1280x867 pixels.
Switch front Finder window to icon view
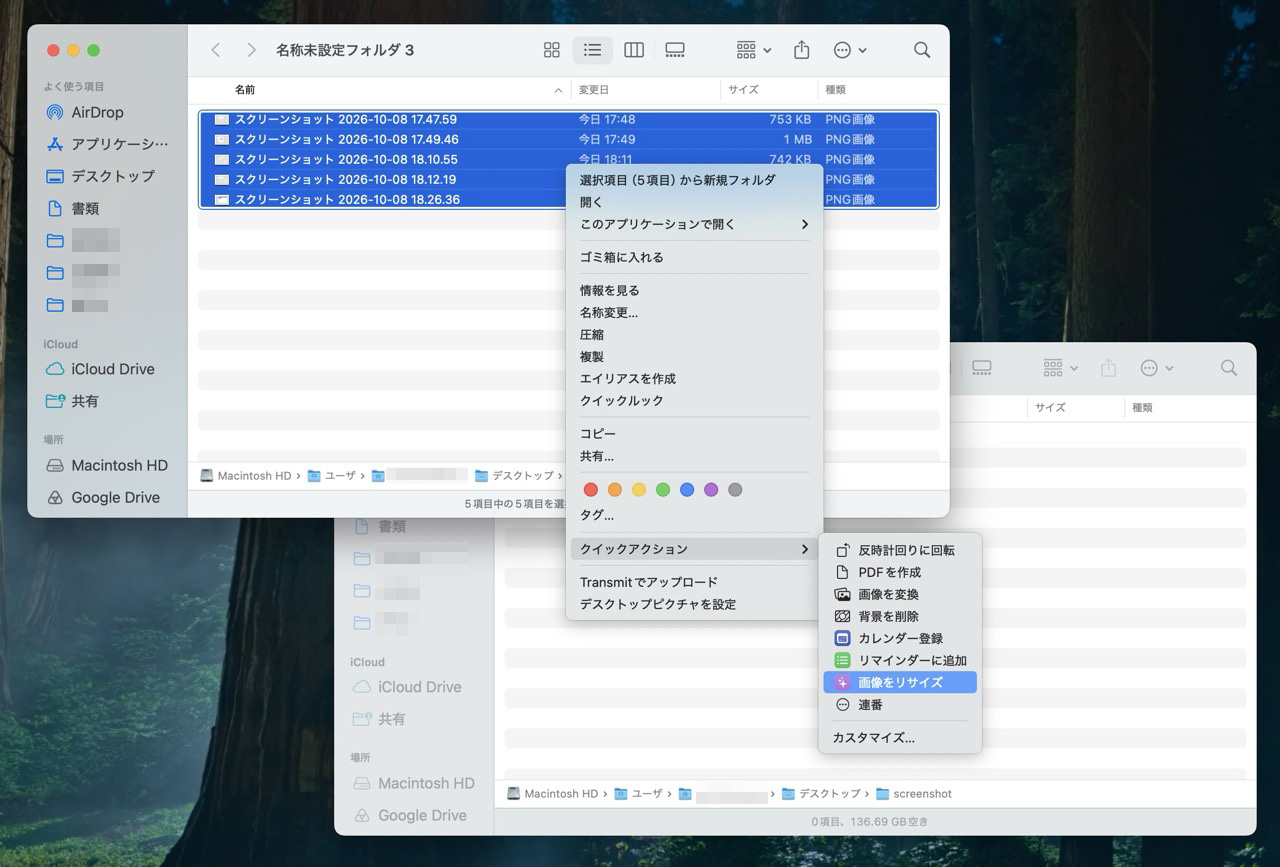551,50
